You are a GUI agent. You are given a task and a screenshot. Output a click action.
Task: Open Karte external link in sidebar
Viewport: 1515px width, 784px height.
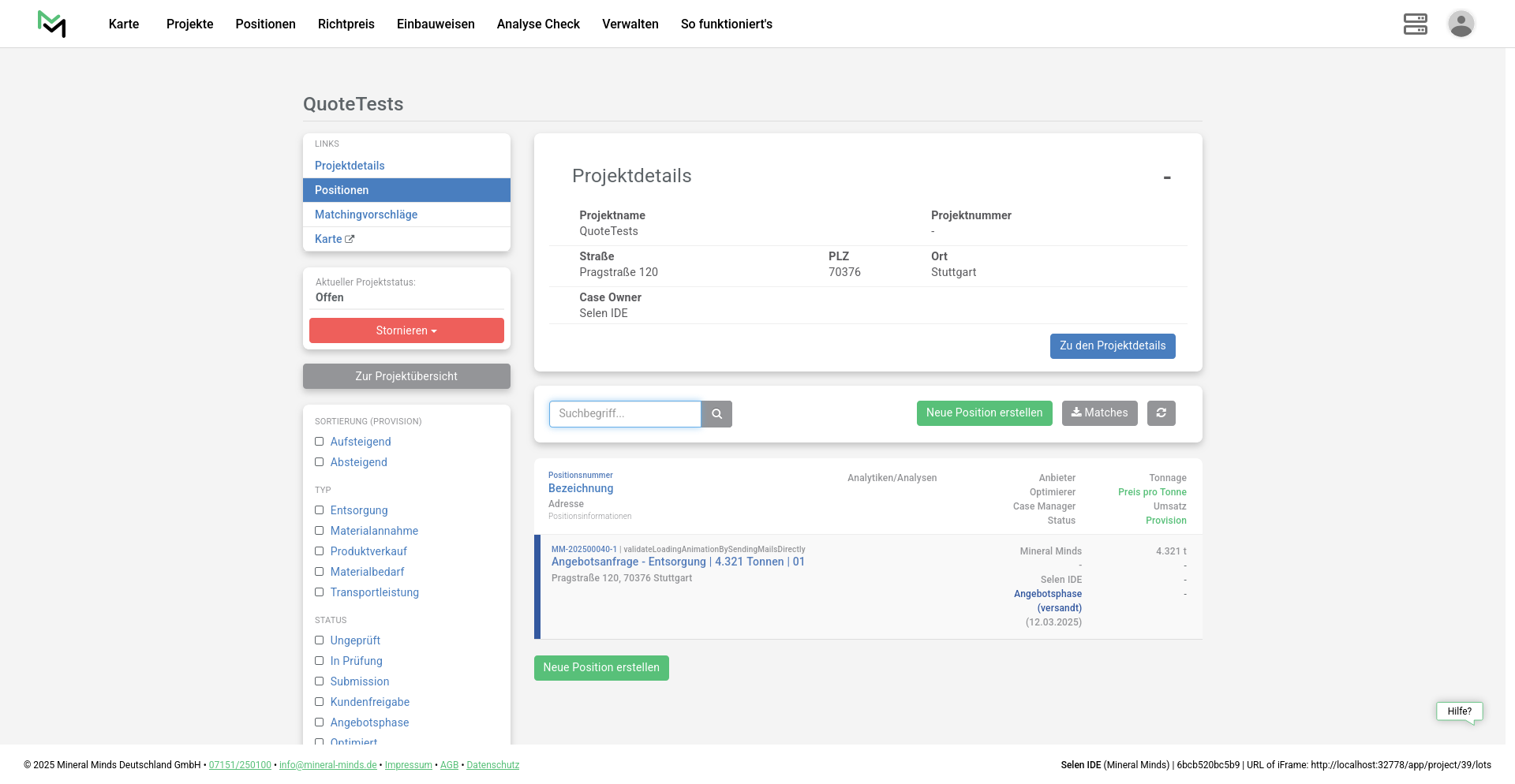pos(335,239)
